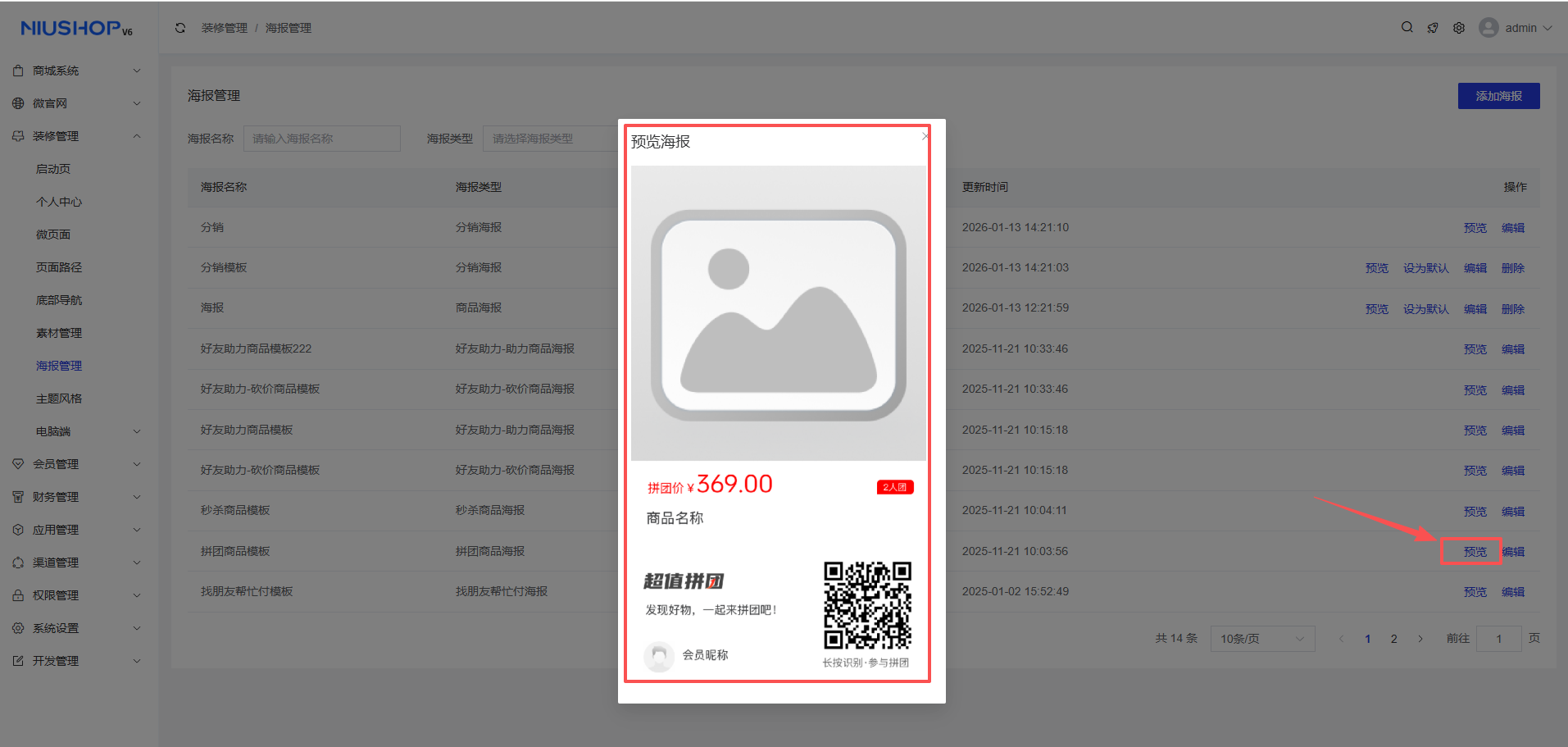Click the rocket icon in top bar

click(1433, 28)
